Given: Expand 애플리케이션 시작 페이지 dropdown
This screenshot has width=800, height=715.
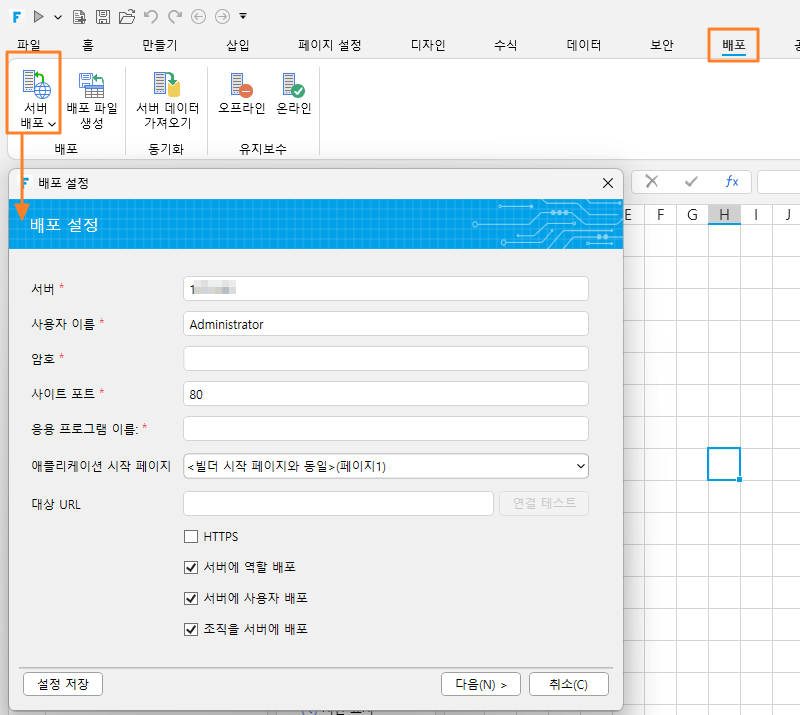Looking at the screenshot, I should click(386, 466).
